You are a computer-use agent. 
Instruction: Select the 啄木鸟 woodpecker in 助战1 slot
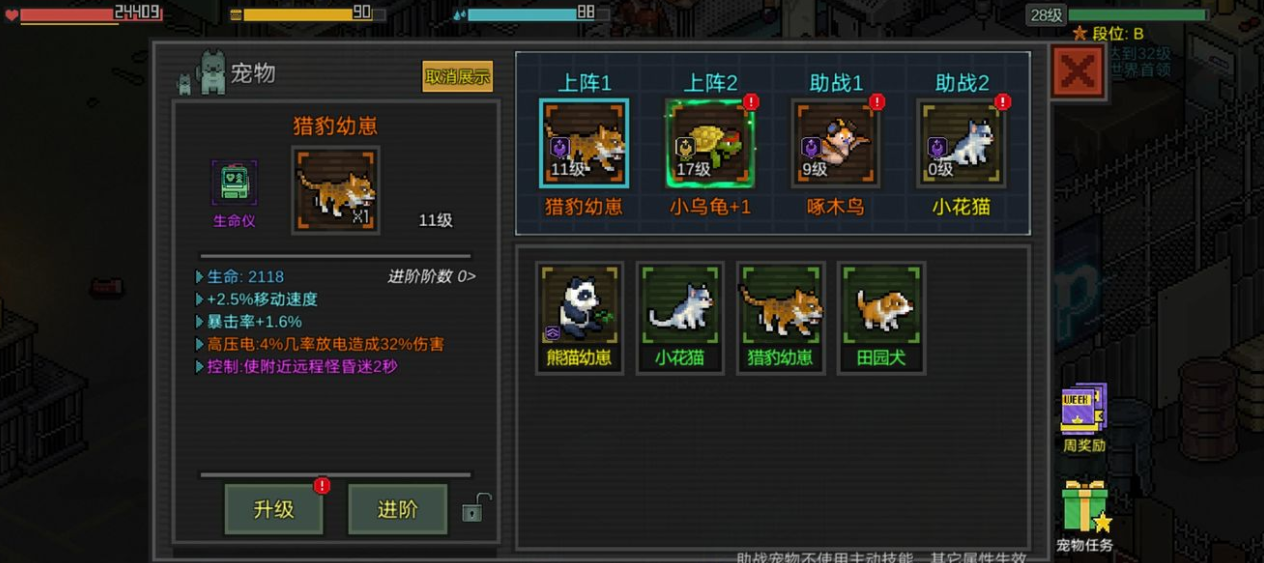[836, 143]
